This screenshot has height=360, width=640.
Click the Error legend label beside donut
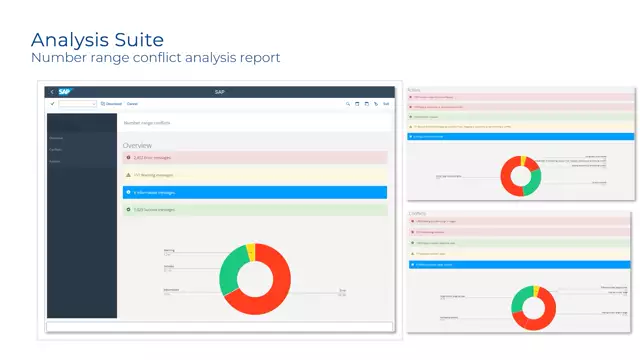point(342,291)
